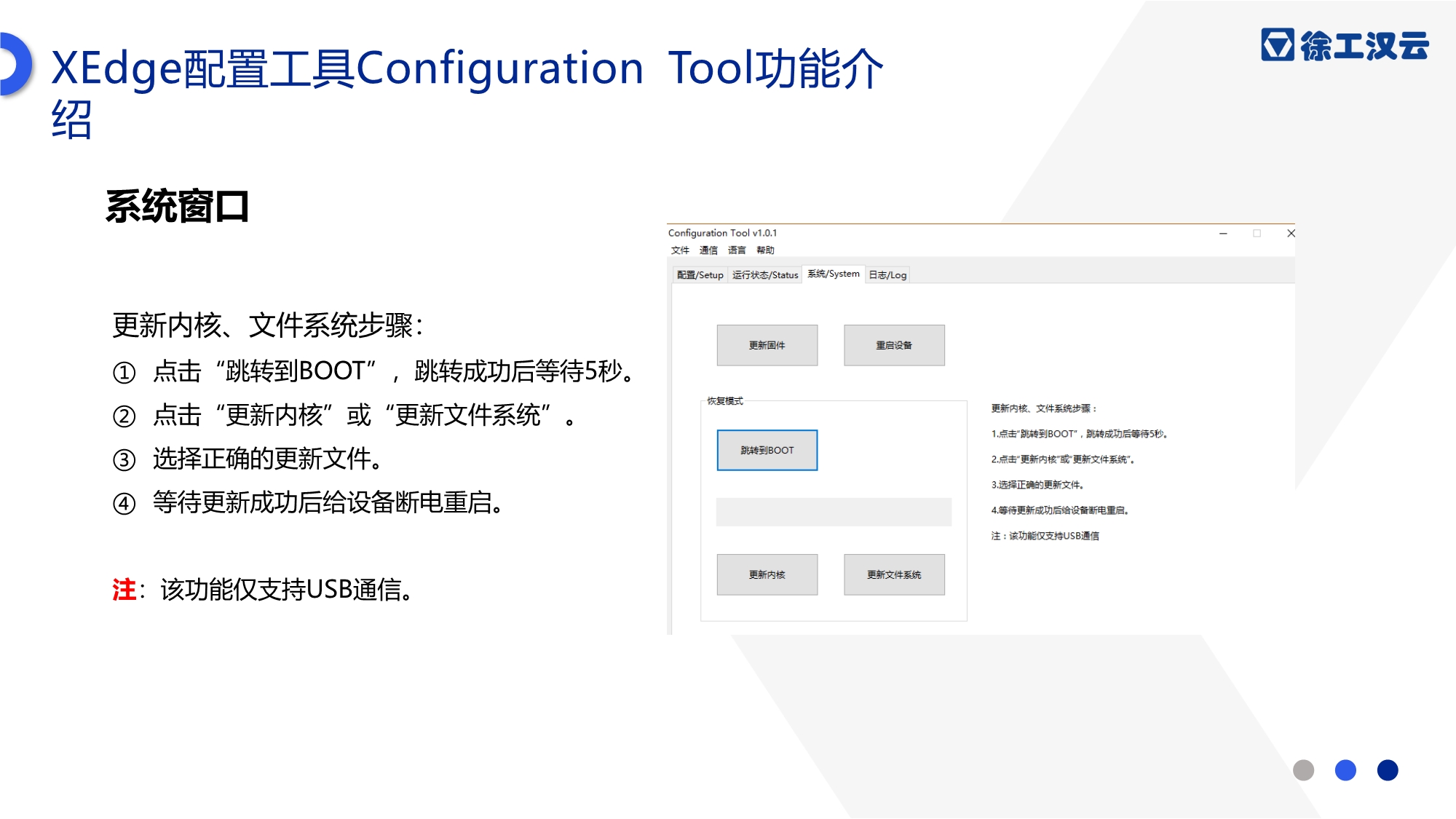Click the Configuration Tool v1.0.1 title
The image size is (1456, 819).
[x=722, y=233]
